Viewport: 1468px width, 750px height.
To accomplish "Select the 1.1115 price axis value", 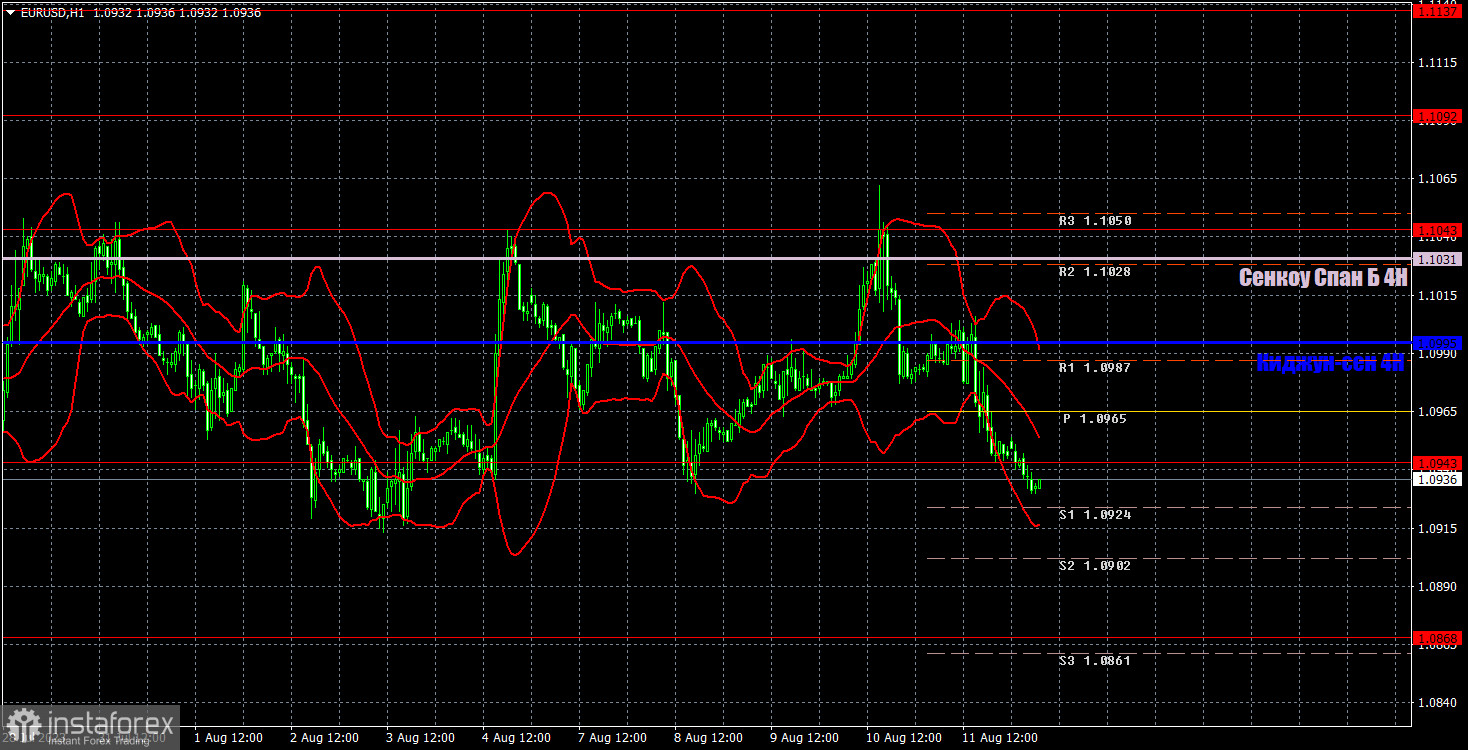I will click(1436, 63).
